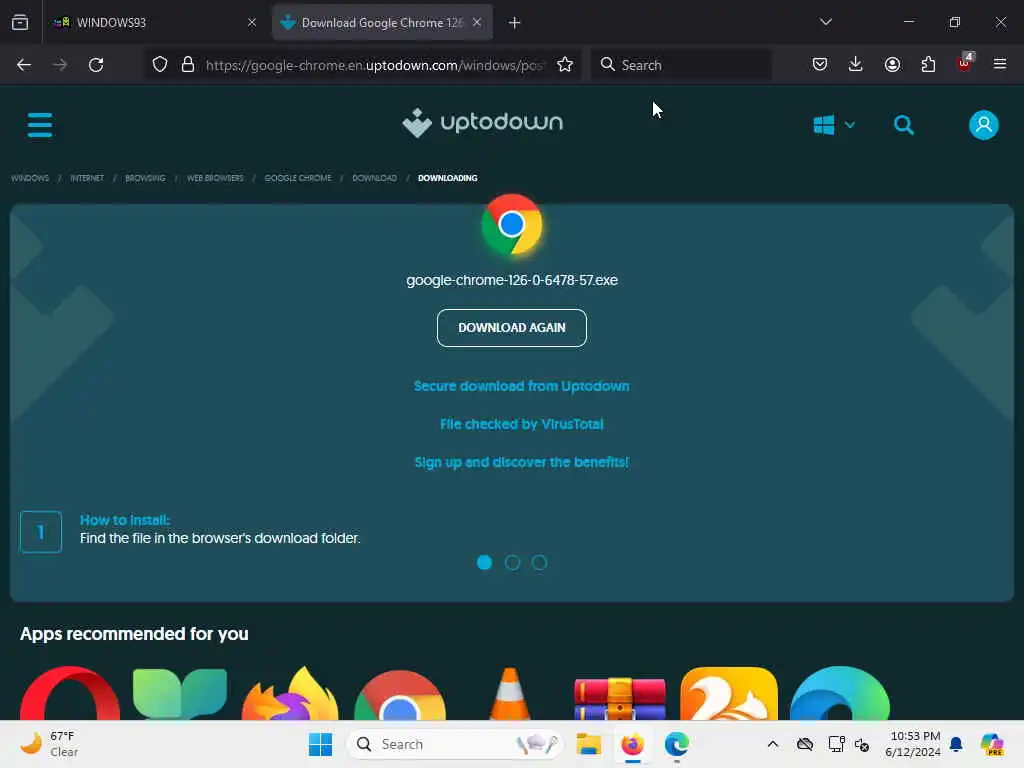Open the Windows Start menu
1024x768 pixels.
320,744
